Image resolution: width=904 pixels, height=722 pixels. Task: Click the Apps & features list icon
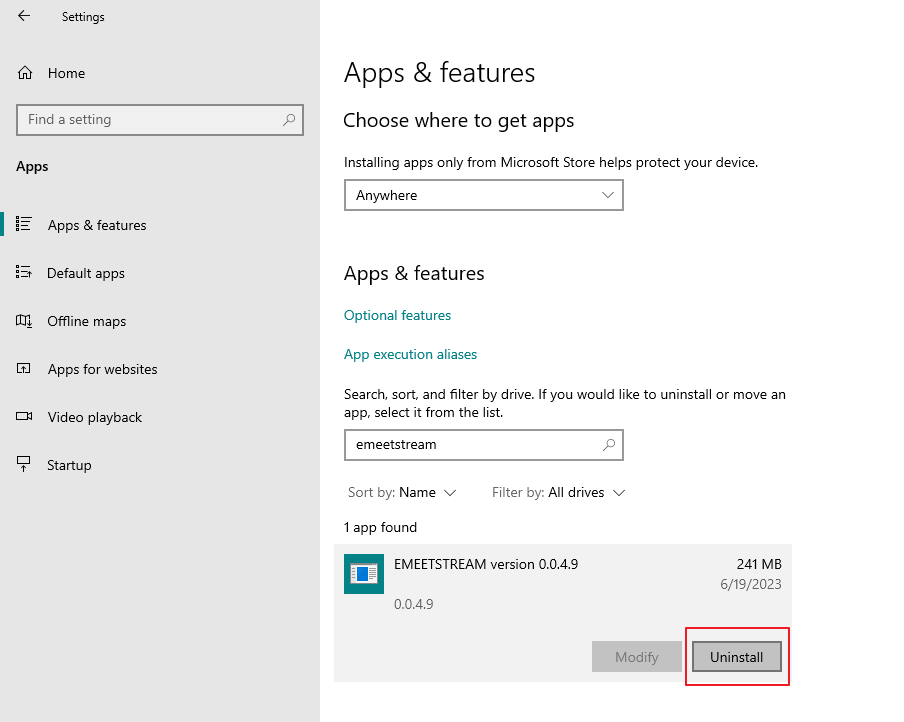pyautogui.click(x=25, y=224)
